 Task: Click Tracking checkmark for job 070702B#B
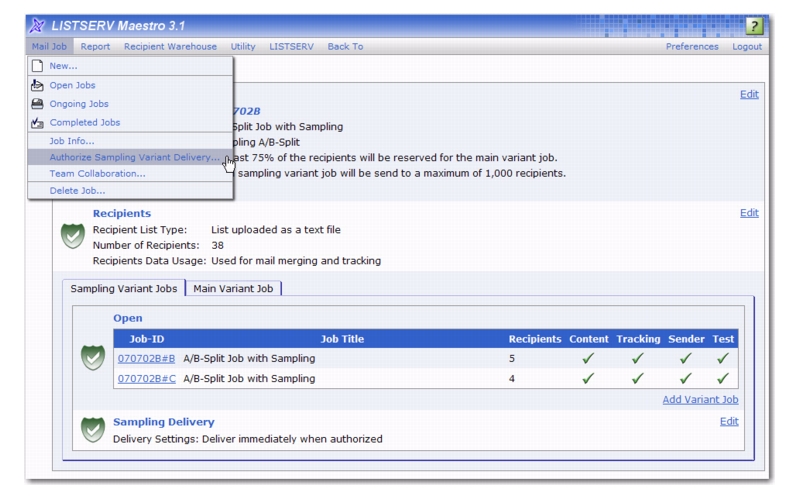(638, 359)
